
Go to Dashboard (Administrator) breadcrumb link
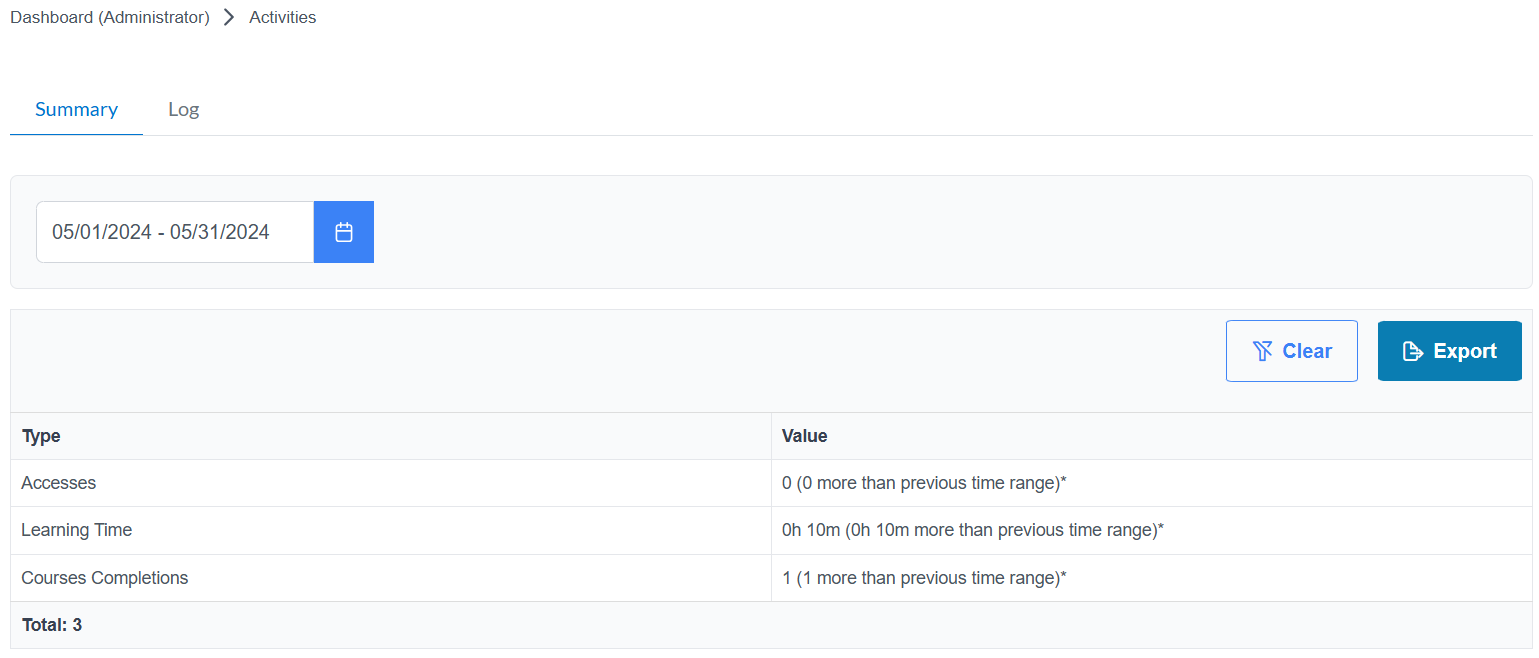(x=110, y=17)
